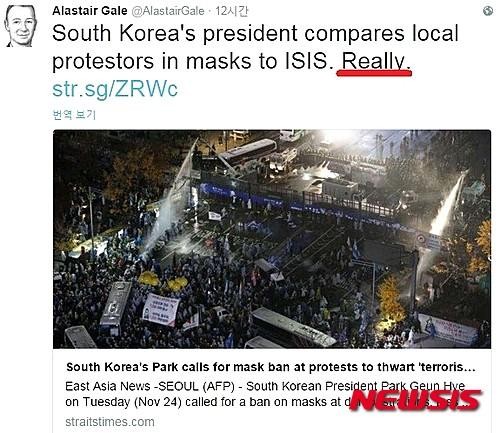Click the white protest banner in photo
Viewport: 500px width, 433px height.
pos(161,309)
